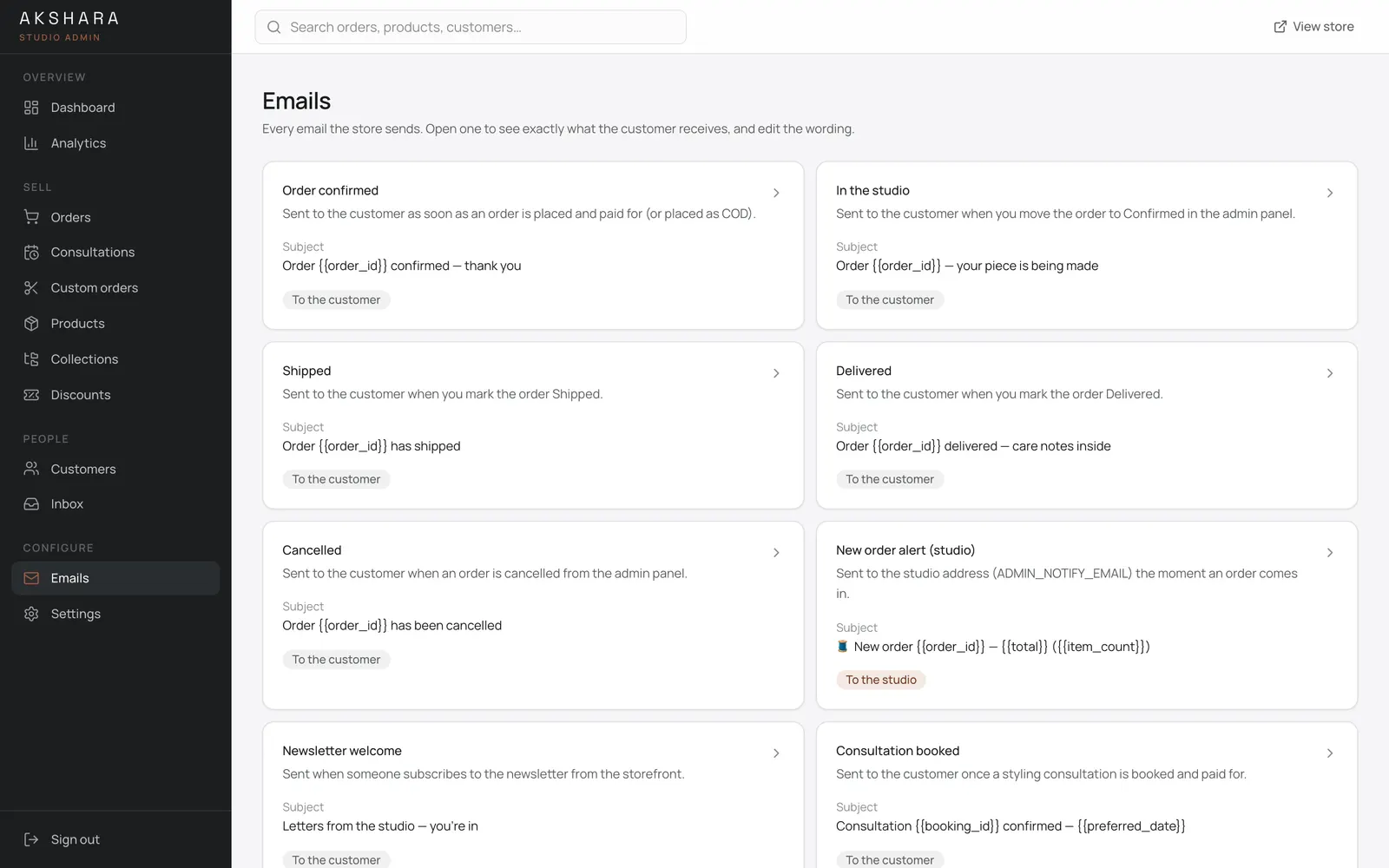
Task: Click the thread spool emoji in New order subject
Action: pyautogui.click(x=842, y=647)
